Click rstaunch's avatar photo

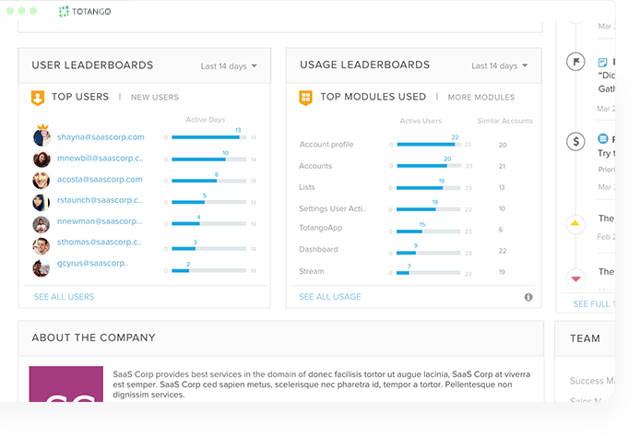pyautogui.click(x=41, y=202)
